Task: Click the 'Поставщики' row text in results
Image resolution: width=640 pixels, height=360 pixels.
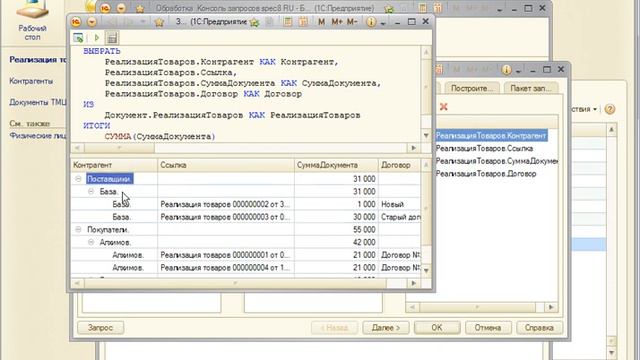Action: click(x=109, y=179)
